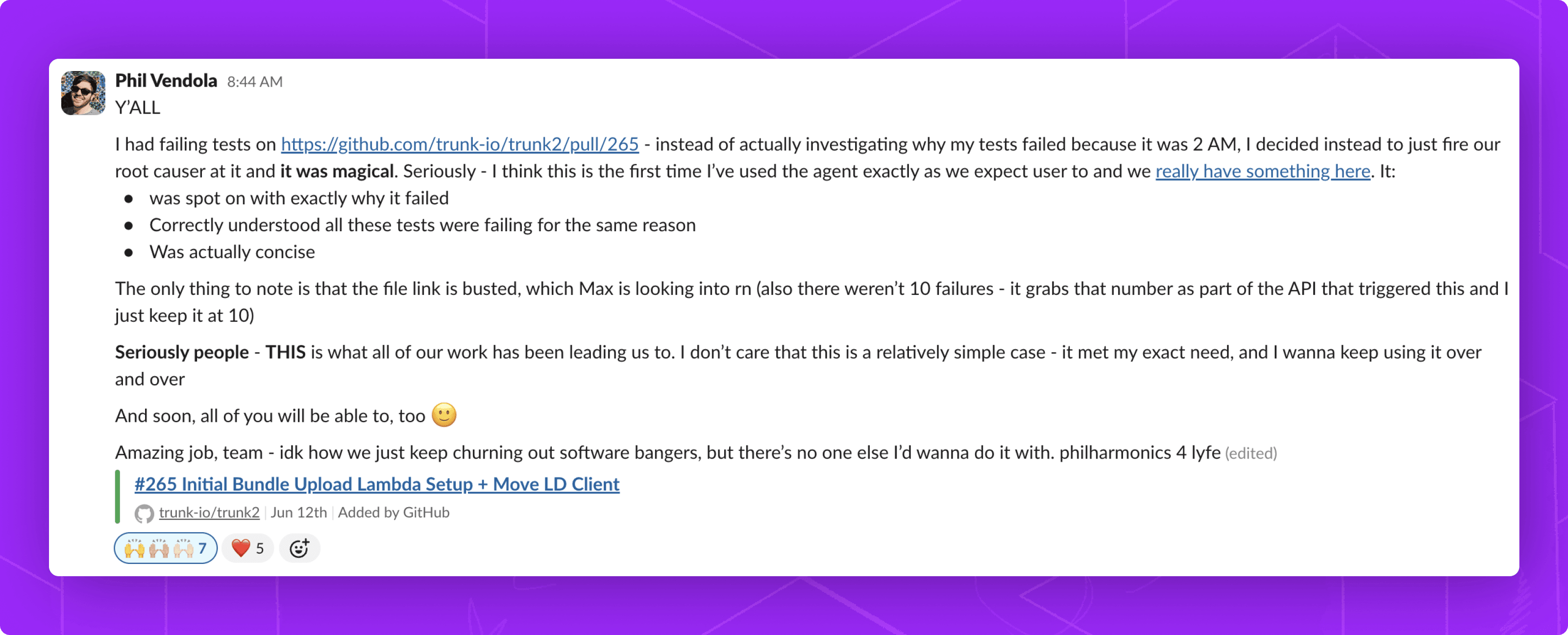Click the (edited) label after the message
The image size is (1568, 635).
tap(1250, 453)
